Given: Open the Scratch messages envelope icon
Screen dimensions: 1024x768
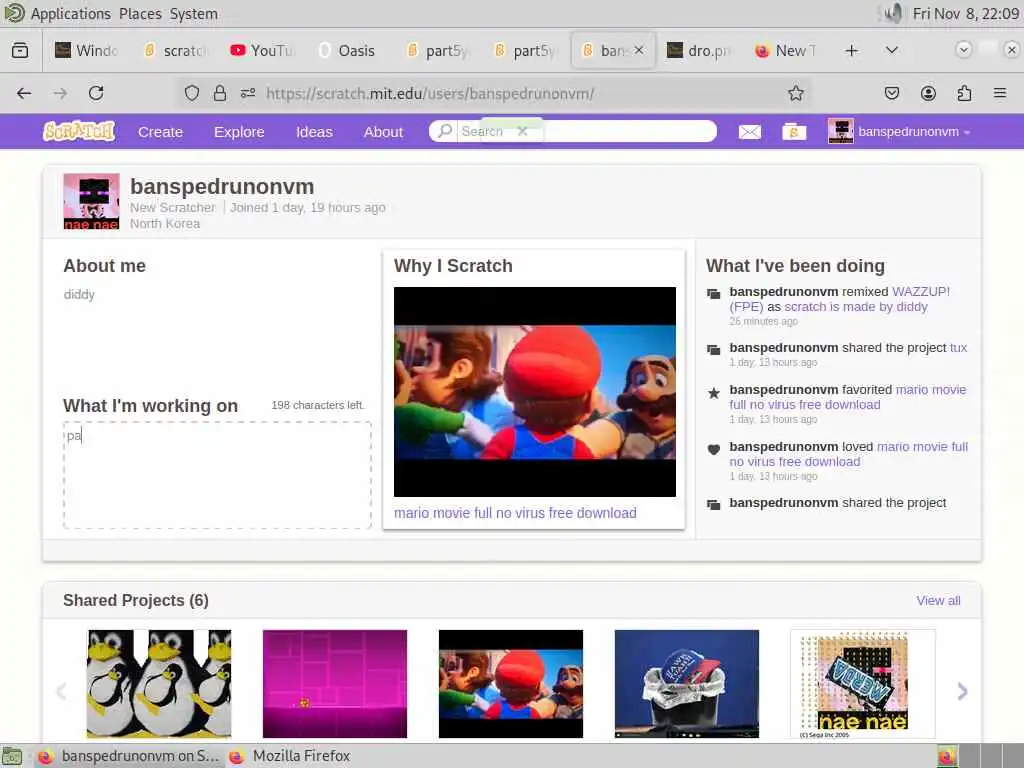Looking at the screenshot, I should click(x=749, y=132).
